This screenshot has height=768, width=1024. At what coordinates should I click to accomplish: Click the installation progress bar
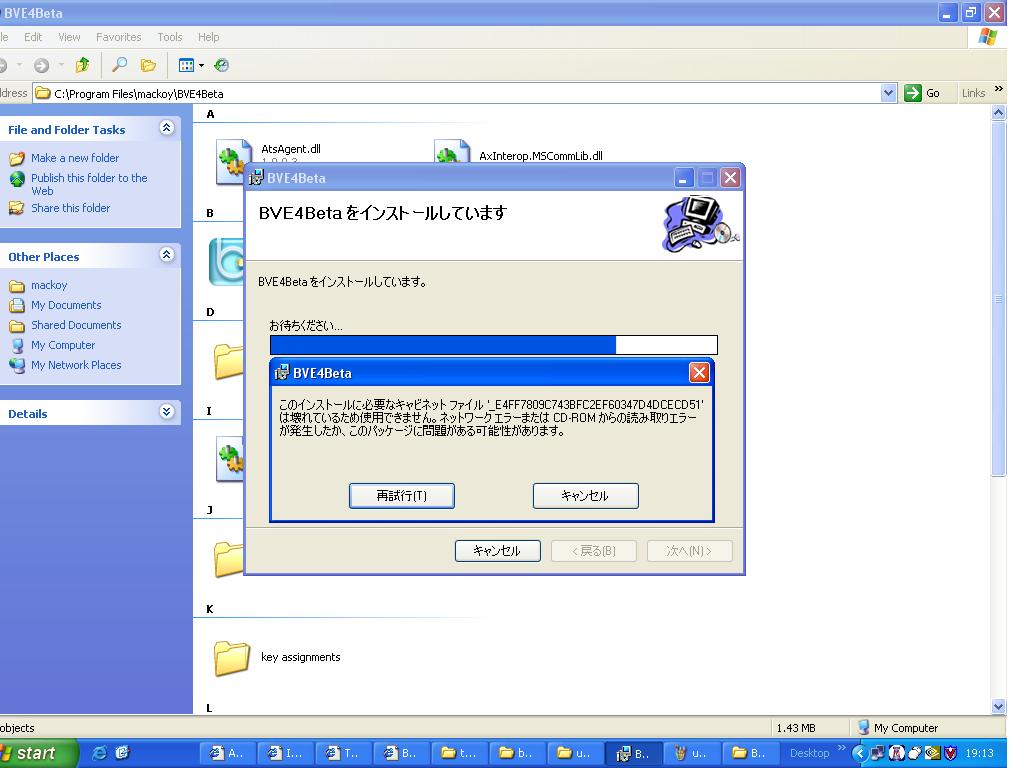[x=494, y=345]
